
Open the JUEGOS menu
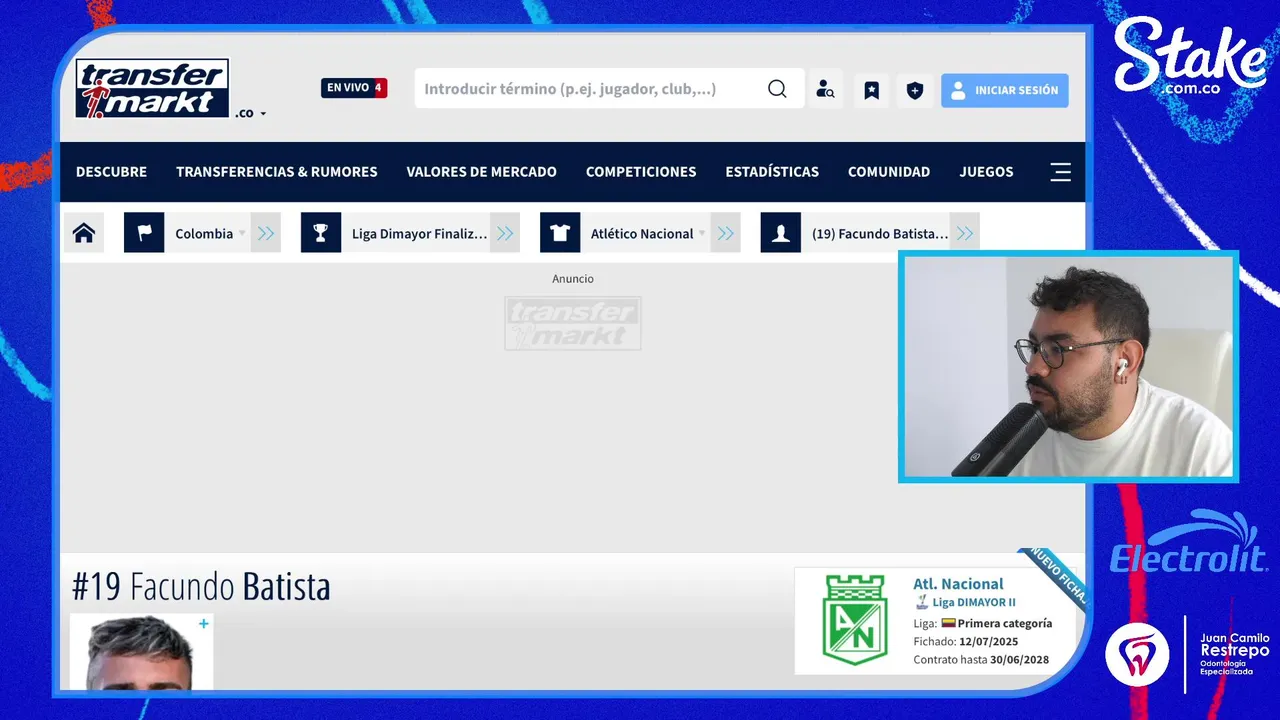[x=986, y=172]
